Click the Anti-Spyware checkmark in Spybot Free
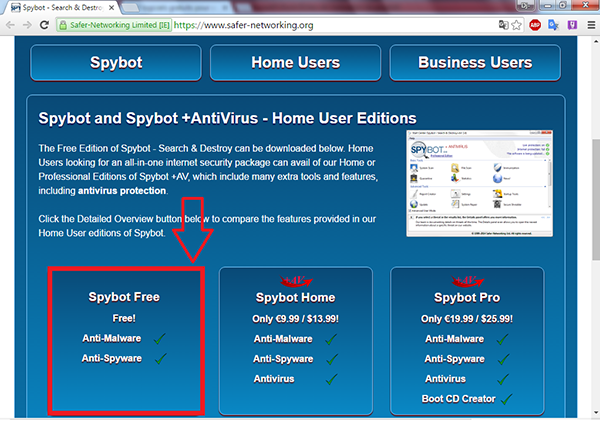600x422 pixels. 161,358
